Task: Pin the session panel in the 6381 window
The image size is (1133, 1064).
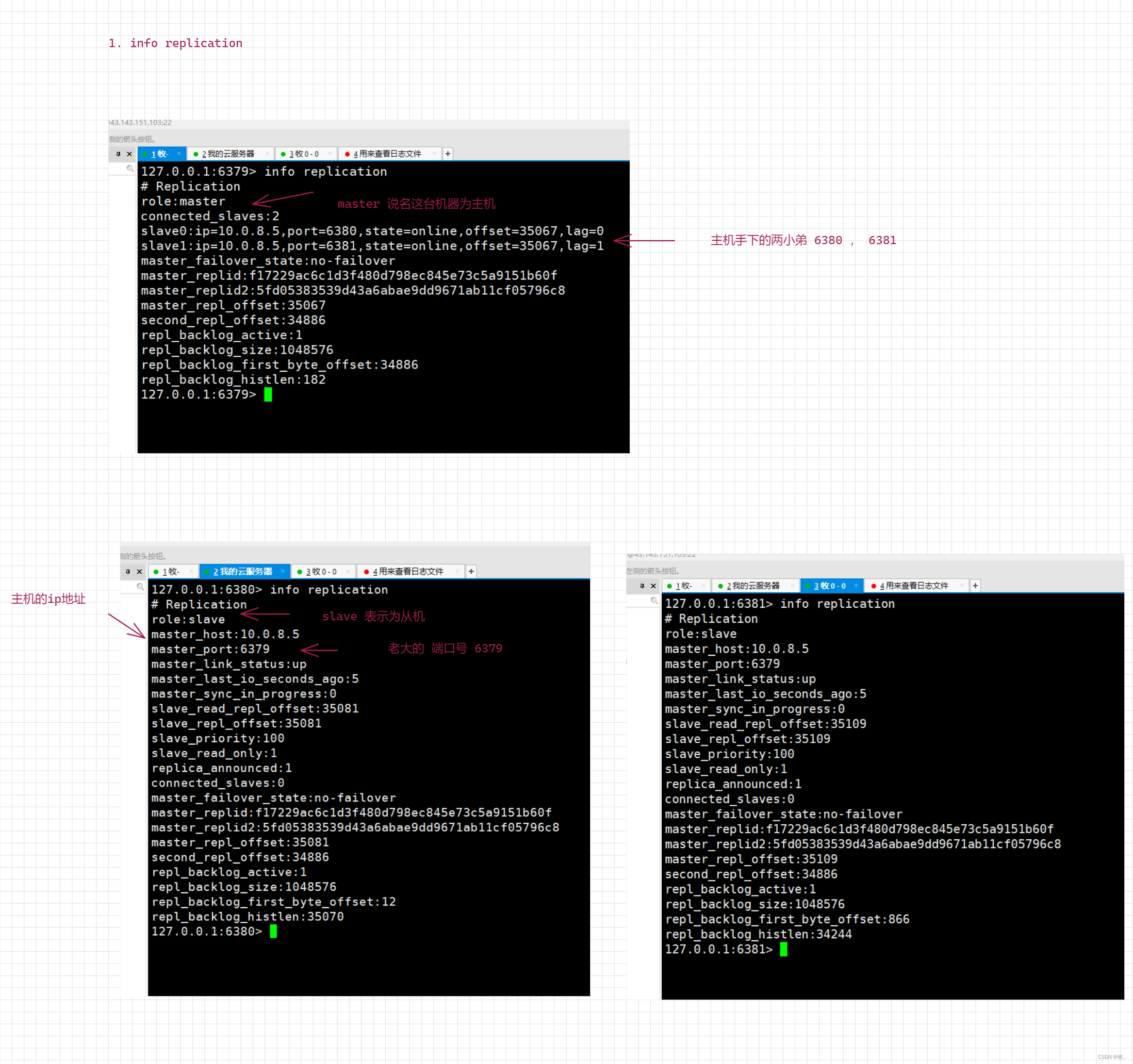Action: 642,585
